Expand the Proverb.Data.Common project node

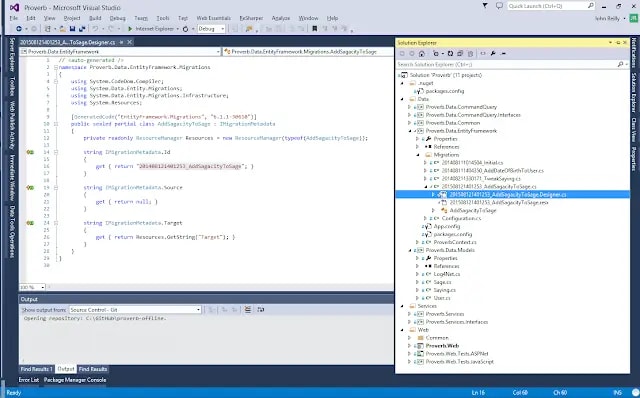pos(409,123)
